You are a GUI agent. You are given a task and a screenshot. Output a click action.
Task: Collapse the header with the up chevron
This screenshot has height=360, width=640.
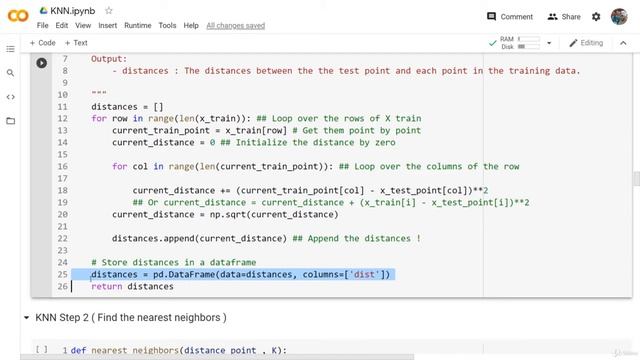623,43
